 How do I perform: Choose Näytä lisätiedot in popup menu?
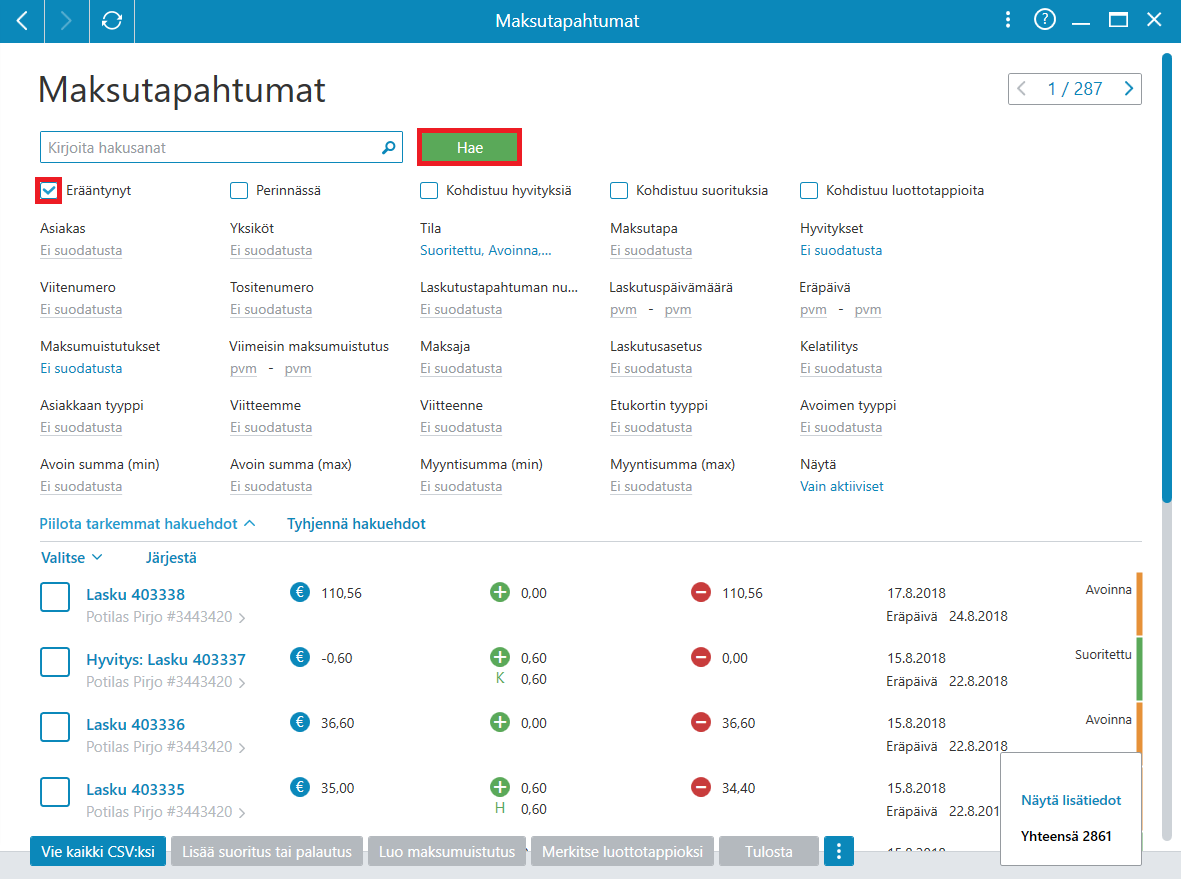(1070, 801)
